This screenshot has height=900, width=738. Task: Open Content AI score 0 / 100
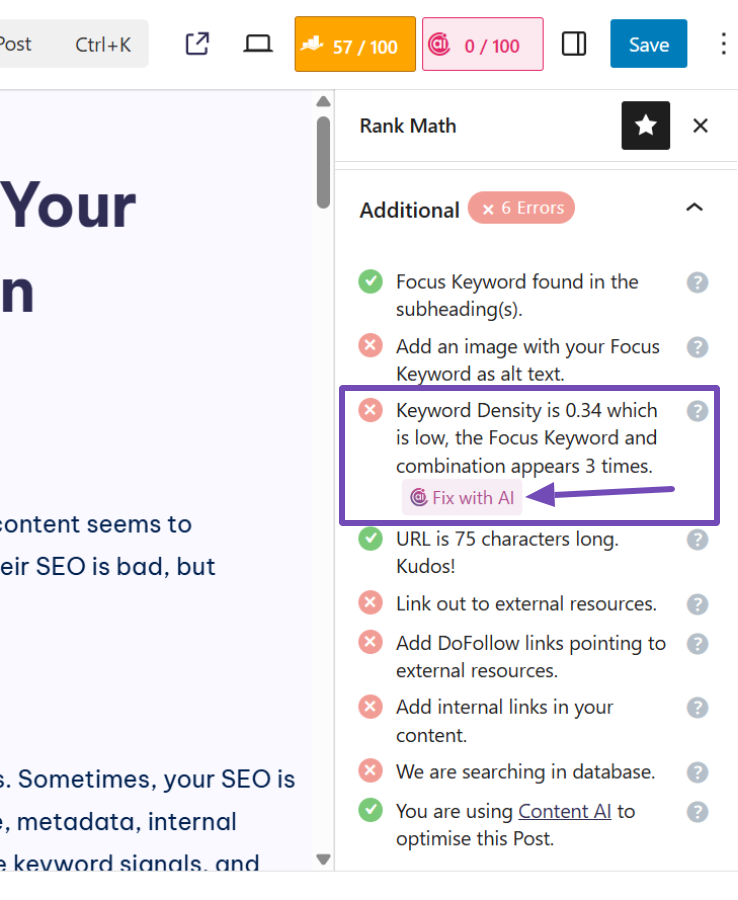tap(483, 45)
